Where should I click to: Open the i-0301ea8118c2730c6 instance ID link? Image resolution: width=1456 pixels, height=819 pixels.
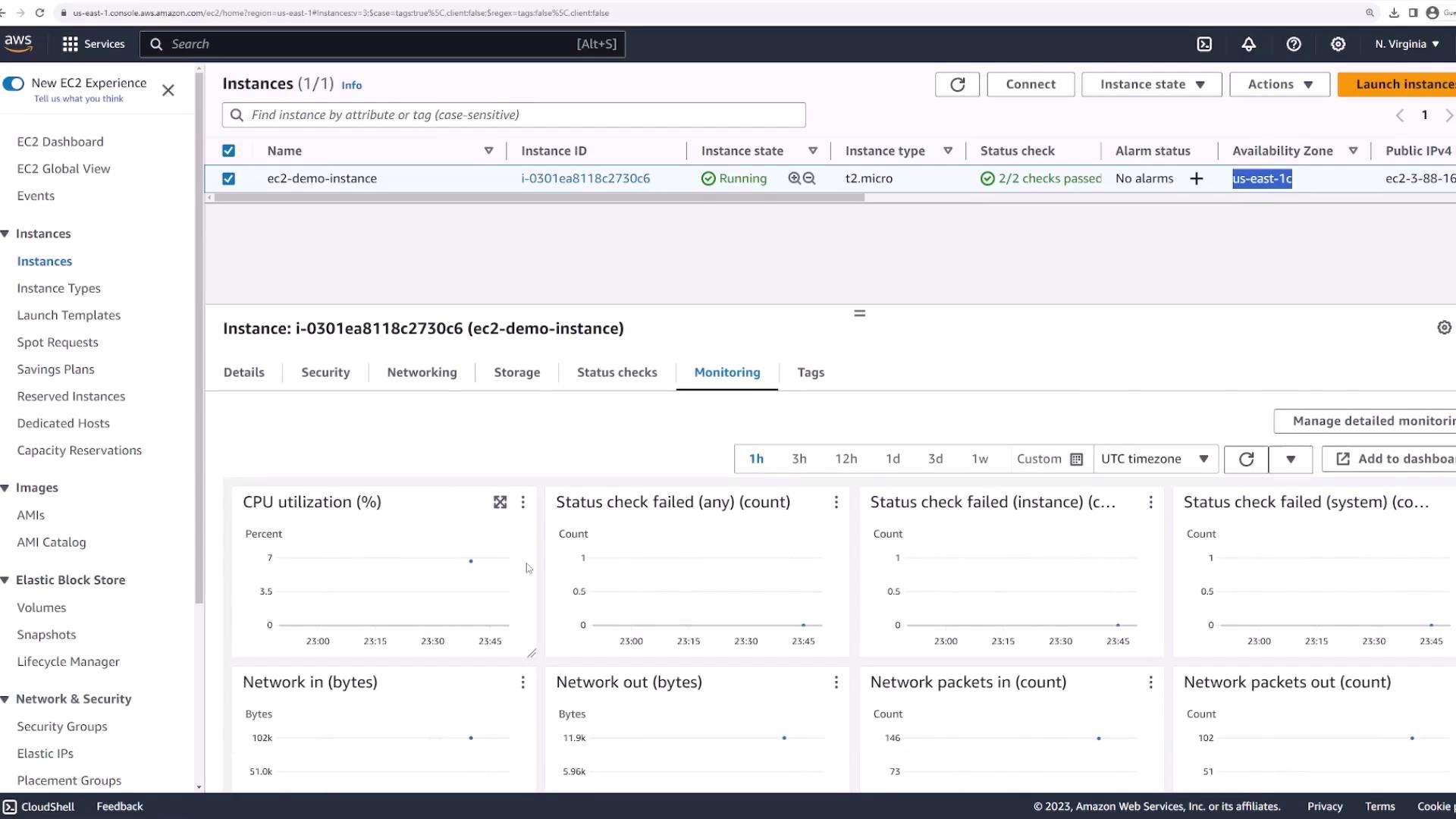585,178
